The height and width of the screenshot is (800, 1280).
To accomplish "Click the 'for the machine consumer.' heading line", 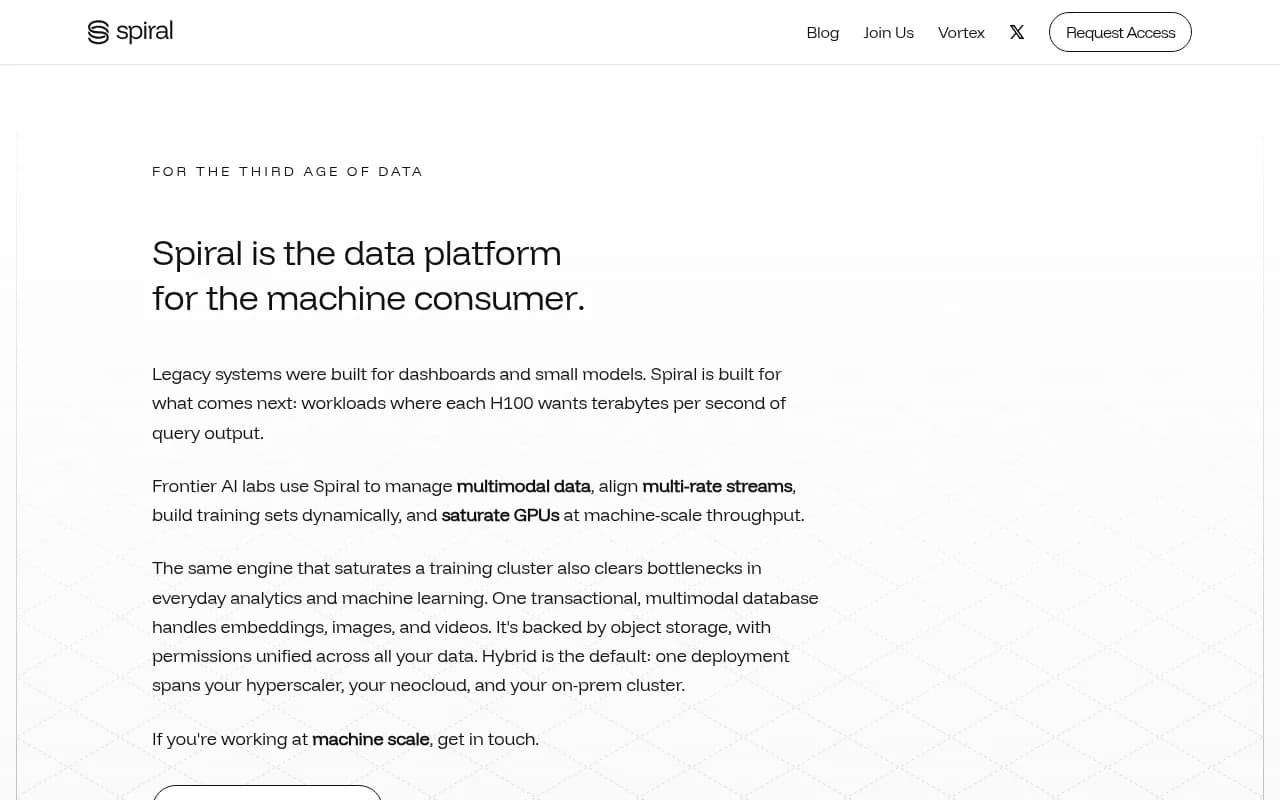I will pos(369,298).
